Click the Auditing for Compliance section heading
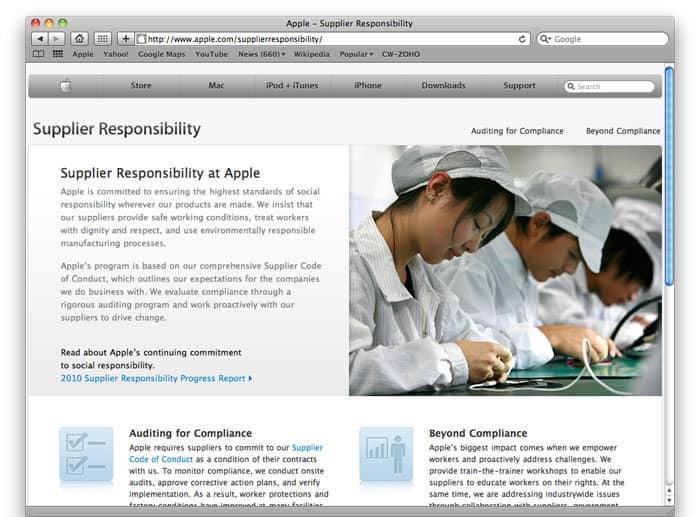 (x=191, y=433)
